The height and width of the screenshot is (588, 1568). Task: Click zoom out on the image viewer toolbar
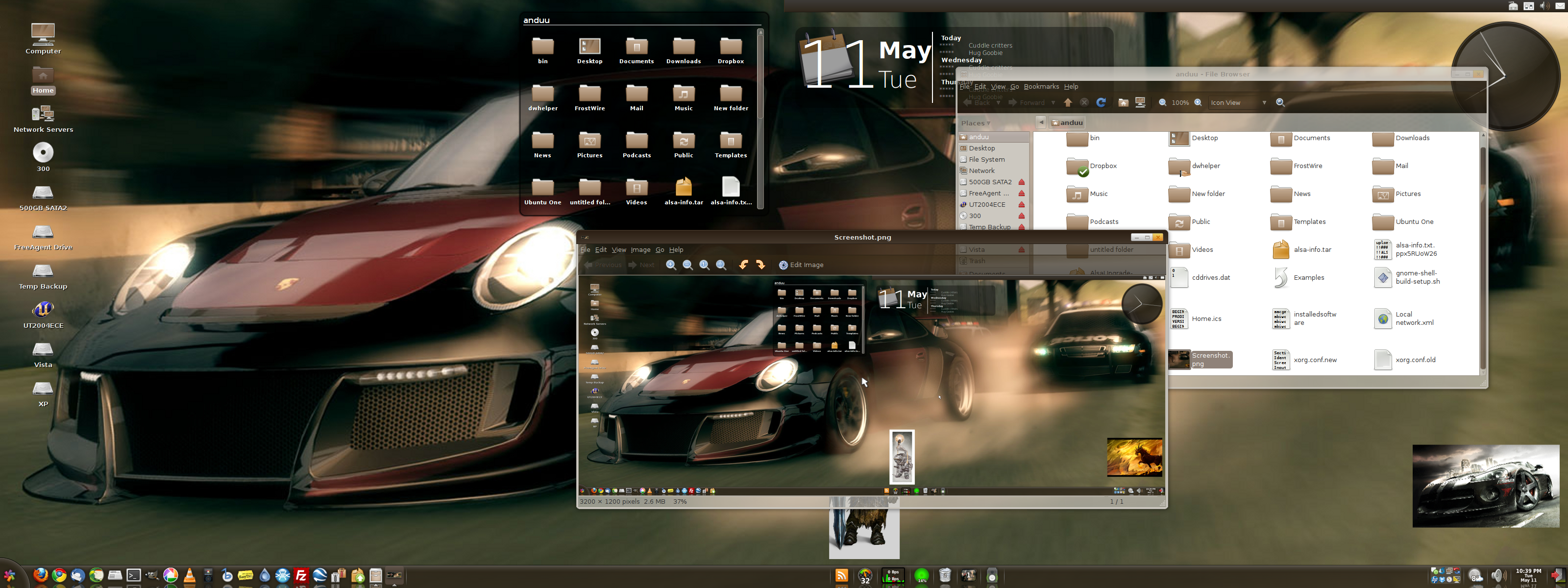688,265
